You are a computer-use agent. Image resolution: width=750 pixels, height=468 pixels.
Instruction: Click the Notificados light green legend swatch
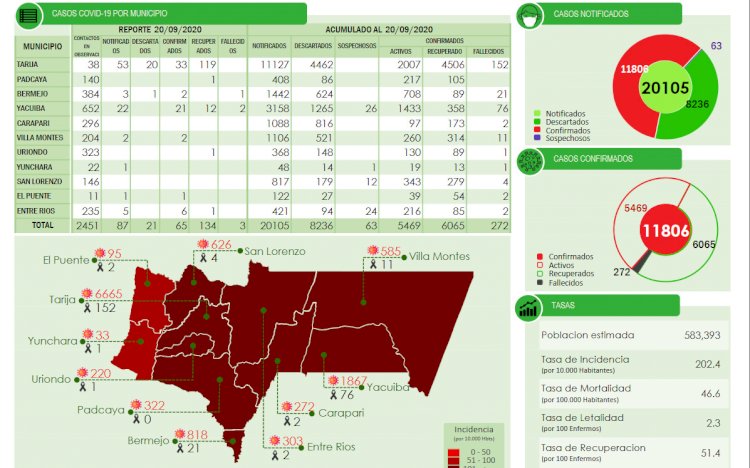(x=537, y=113)
